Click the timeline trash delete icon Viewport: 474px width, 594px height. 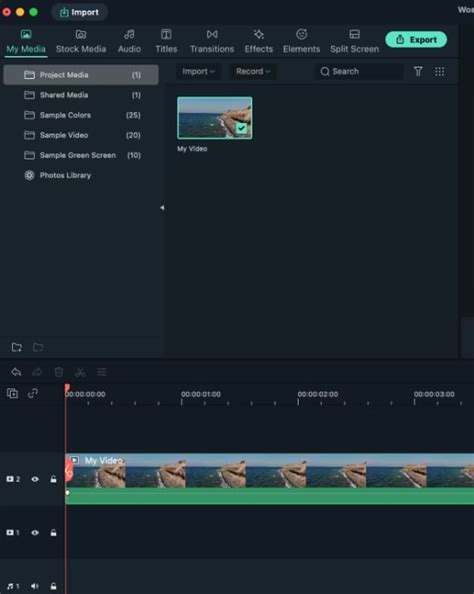click(59, 372)
